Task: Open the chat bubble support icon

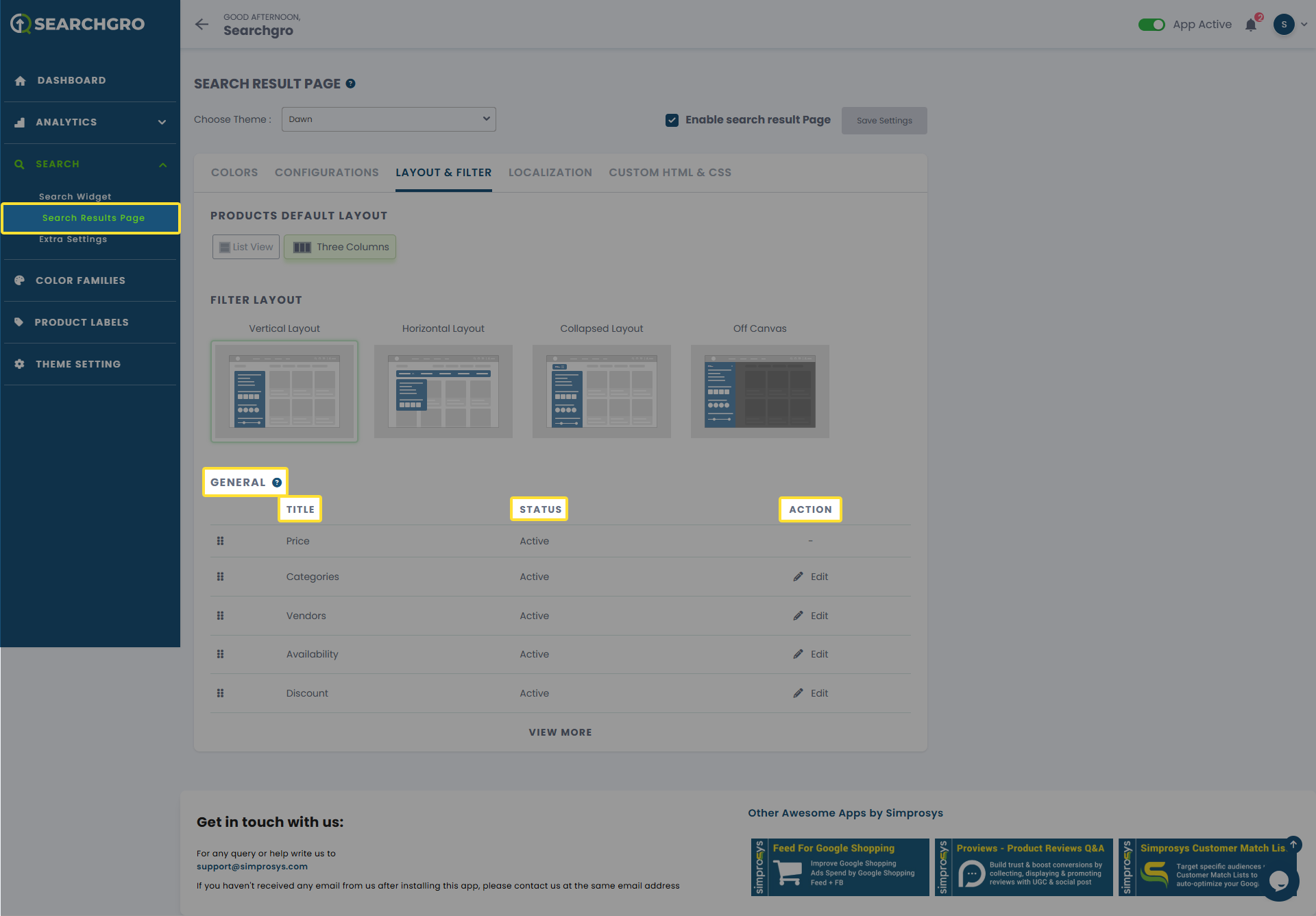Action: coord(1278,880)
